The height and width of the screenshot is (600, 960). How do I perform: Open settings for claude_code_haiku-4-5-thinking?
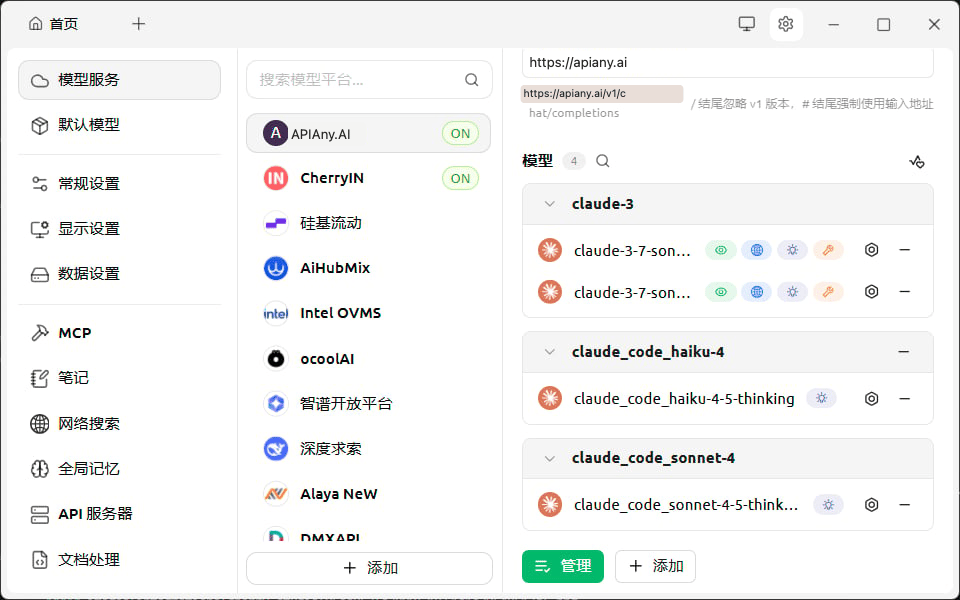(x=871, y=399)
